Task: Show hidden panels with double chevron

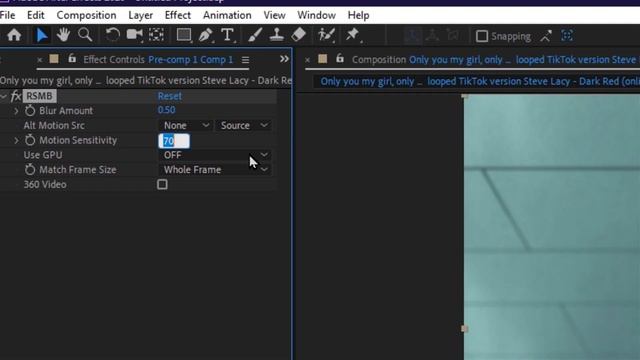Action: (x=284, y=59)
